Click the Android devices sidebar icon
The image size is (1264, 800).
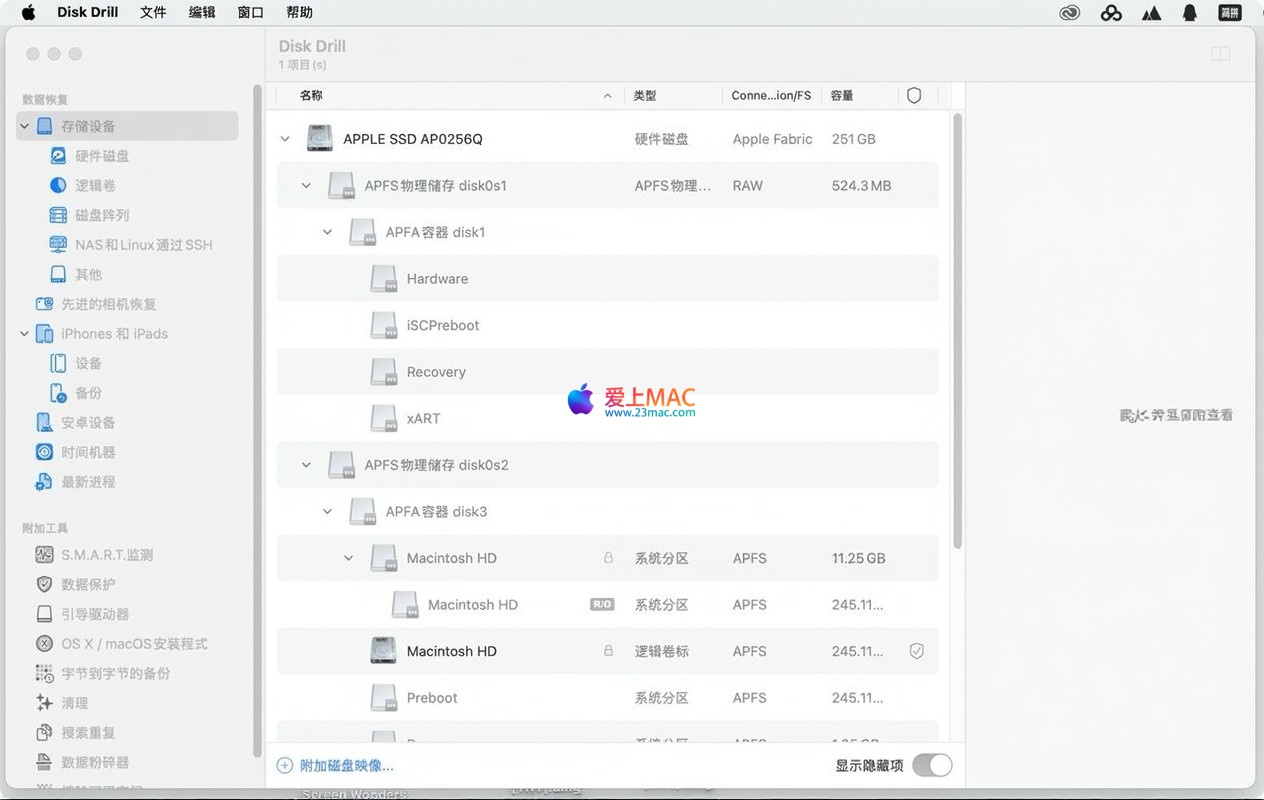coord(44,423)
